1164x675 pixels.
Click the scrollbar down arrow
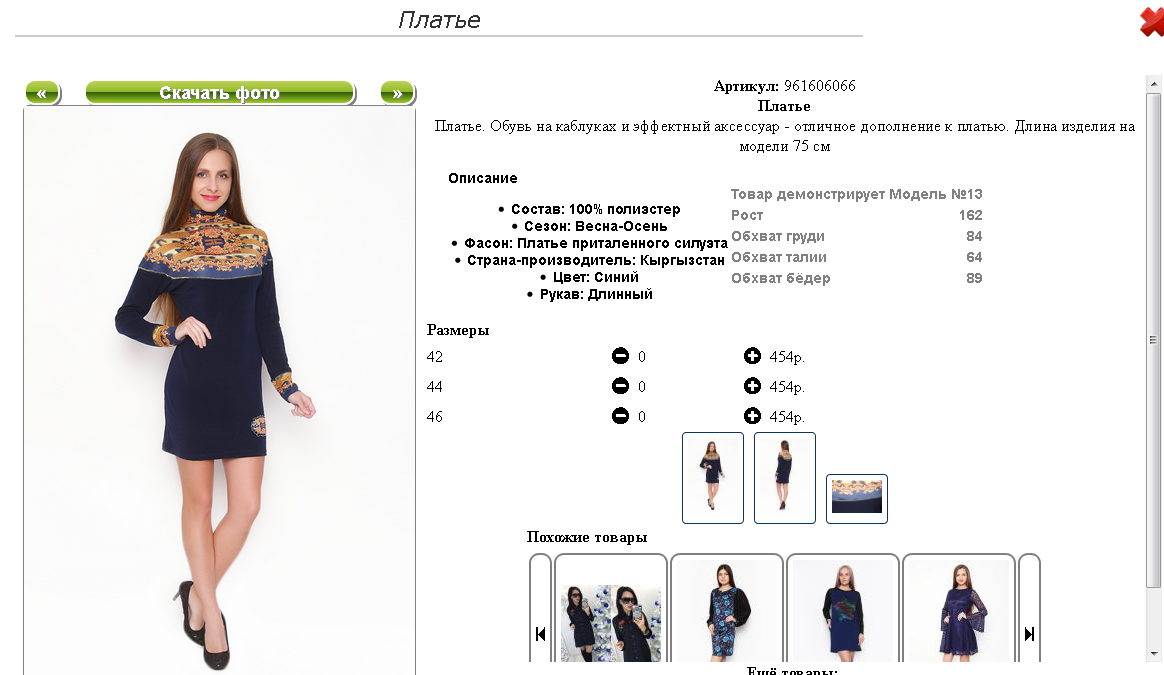[1154, 653]
